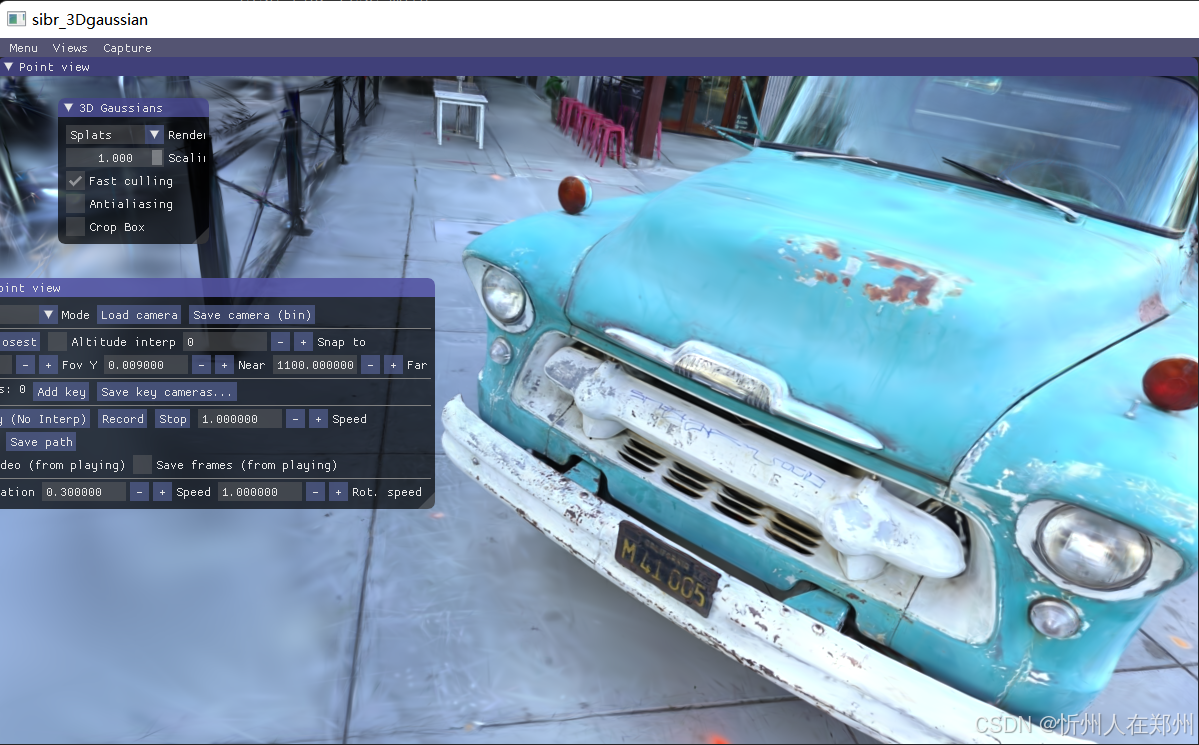The image size is (1199, 745).
Task: Decrease the 0.300000 Speed with minus
Action: coord(139,492)
